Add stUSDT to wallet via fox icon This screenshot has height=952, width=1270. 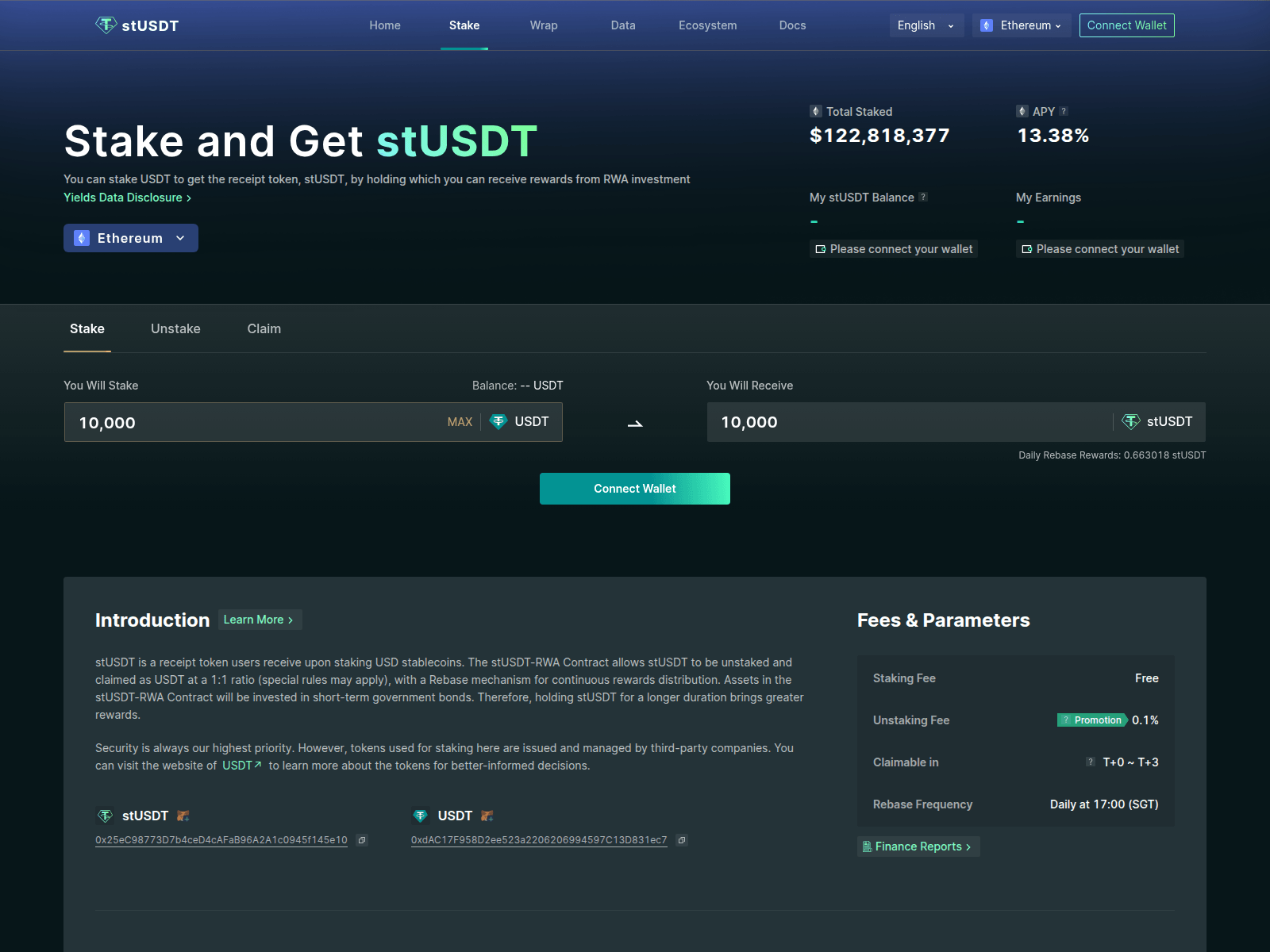(x=183, y=816)
